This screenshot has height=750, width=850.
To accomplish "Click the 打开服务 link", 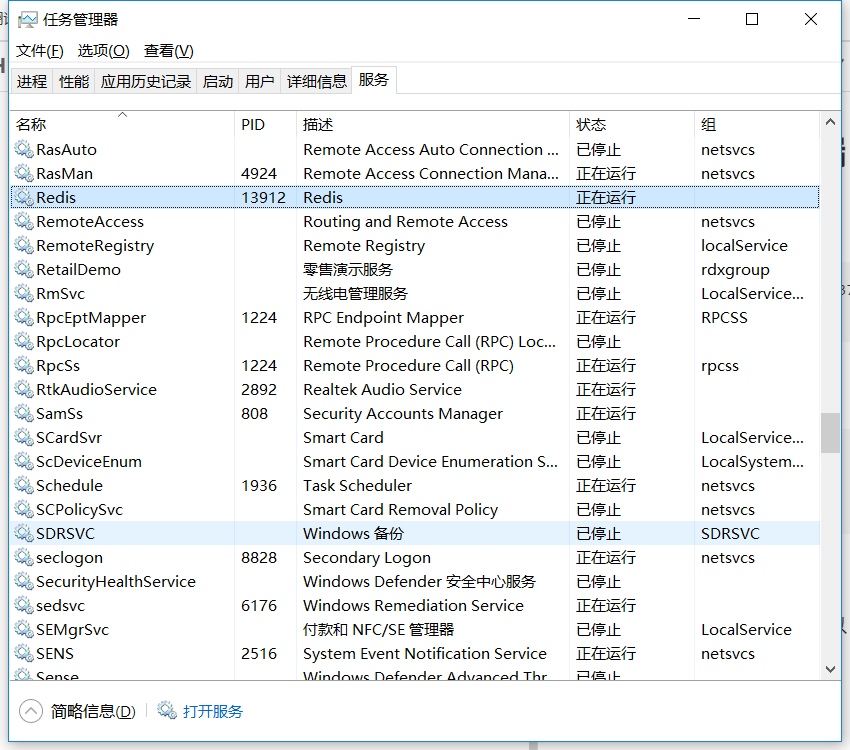I will pyautogui.click(x=212, y=711).
